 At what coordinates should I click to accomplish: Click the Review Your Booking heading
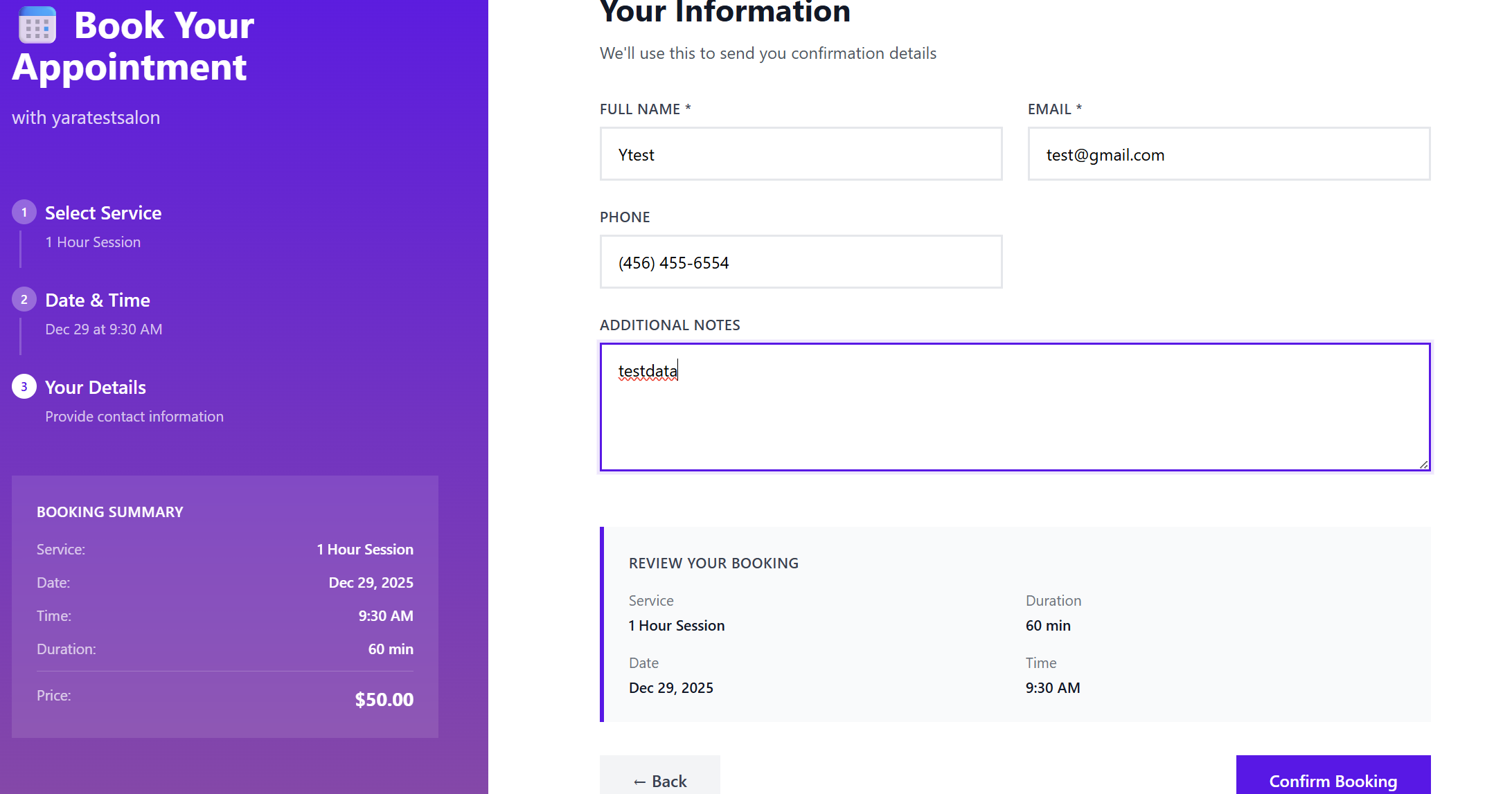pyautogui.click(x=713, y=563)
